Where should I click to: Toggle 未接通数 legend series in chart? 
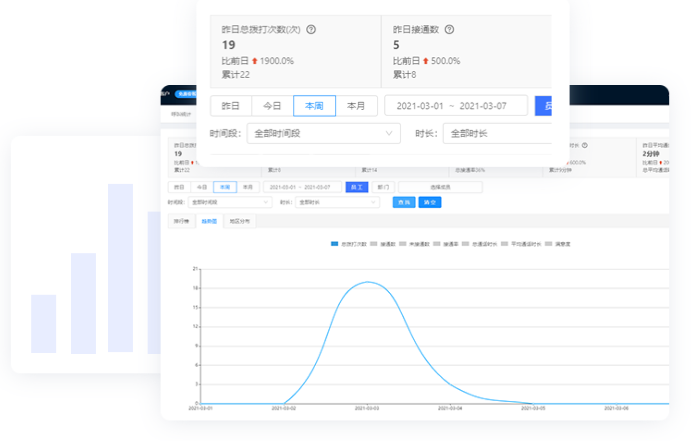click(414, 243)
